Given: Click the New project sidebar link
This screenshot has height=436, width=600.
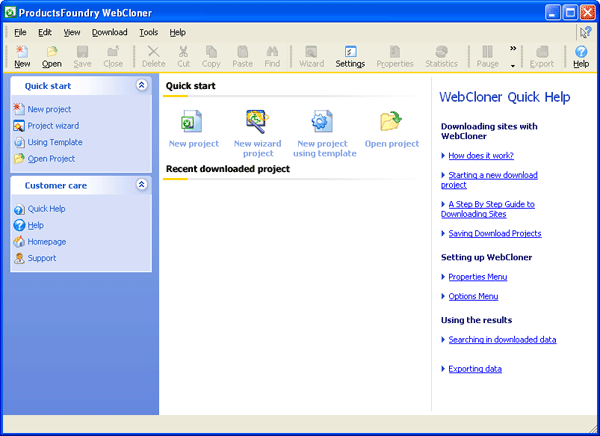Looking at the screenshot, I should [x=49, y=109].
